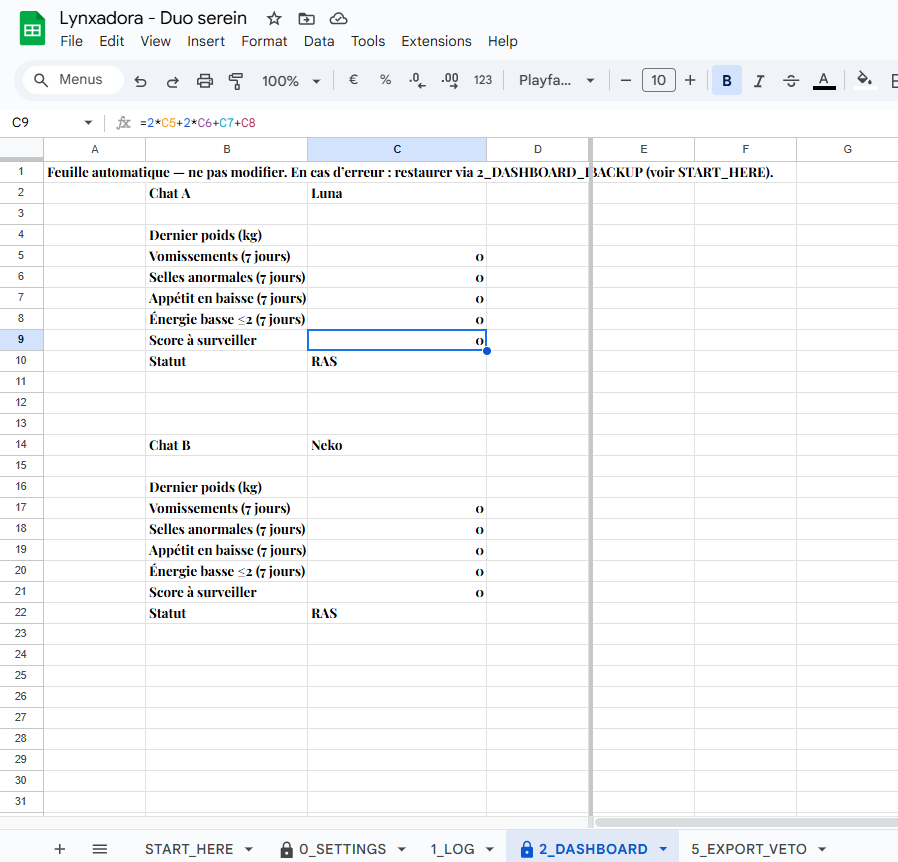Open the print dialog
This screenshot has width=898, height=862.
[204, 80]
